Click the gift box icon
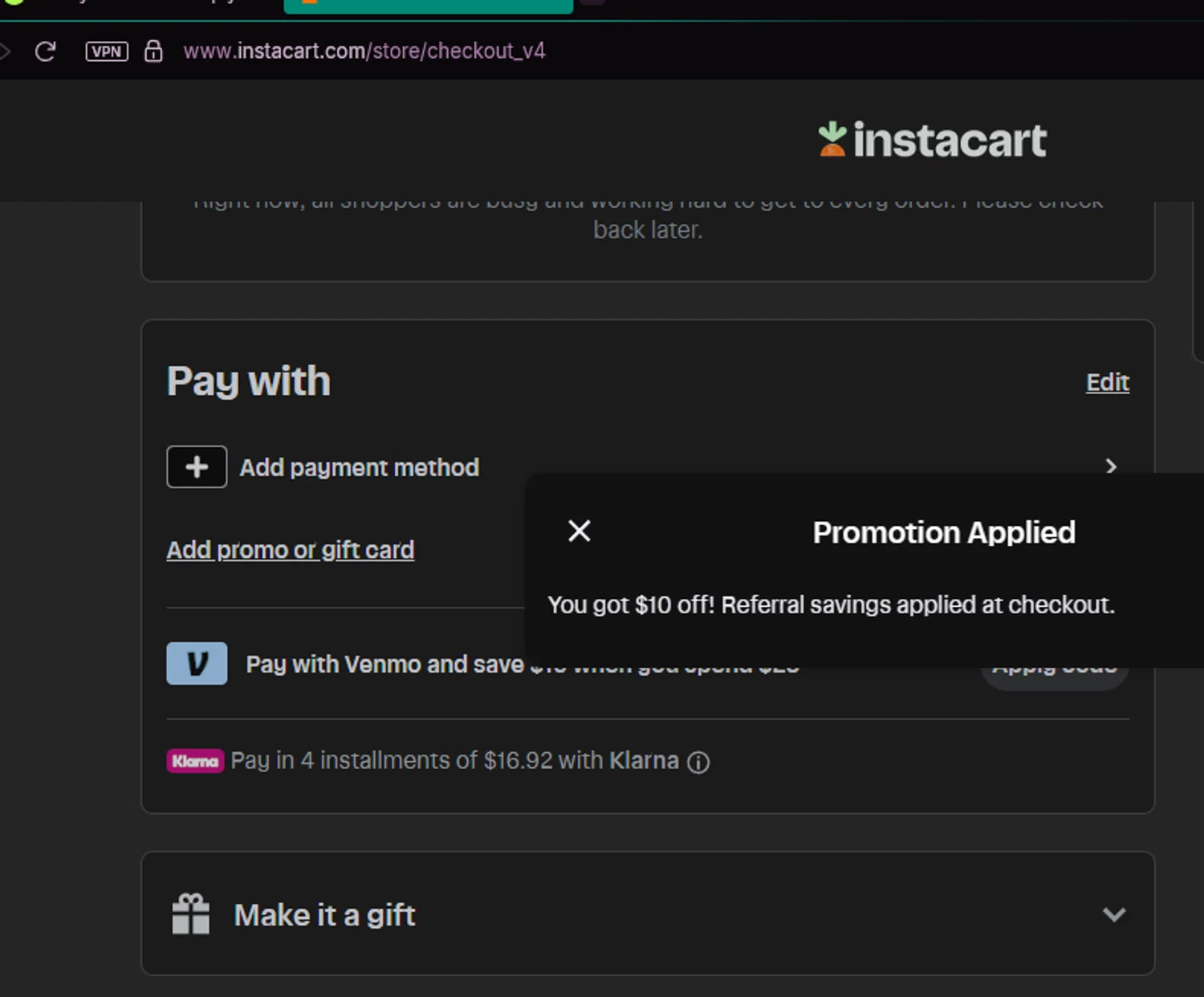The image size is (1204, 997). (191, 914)
